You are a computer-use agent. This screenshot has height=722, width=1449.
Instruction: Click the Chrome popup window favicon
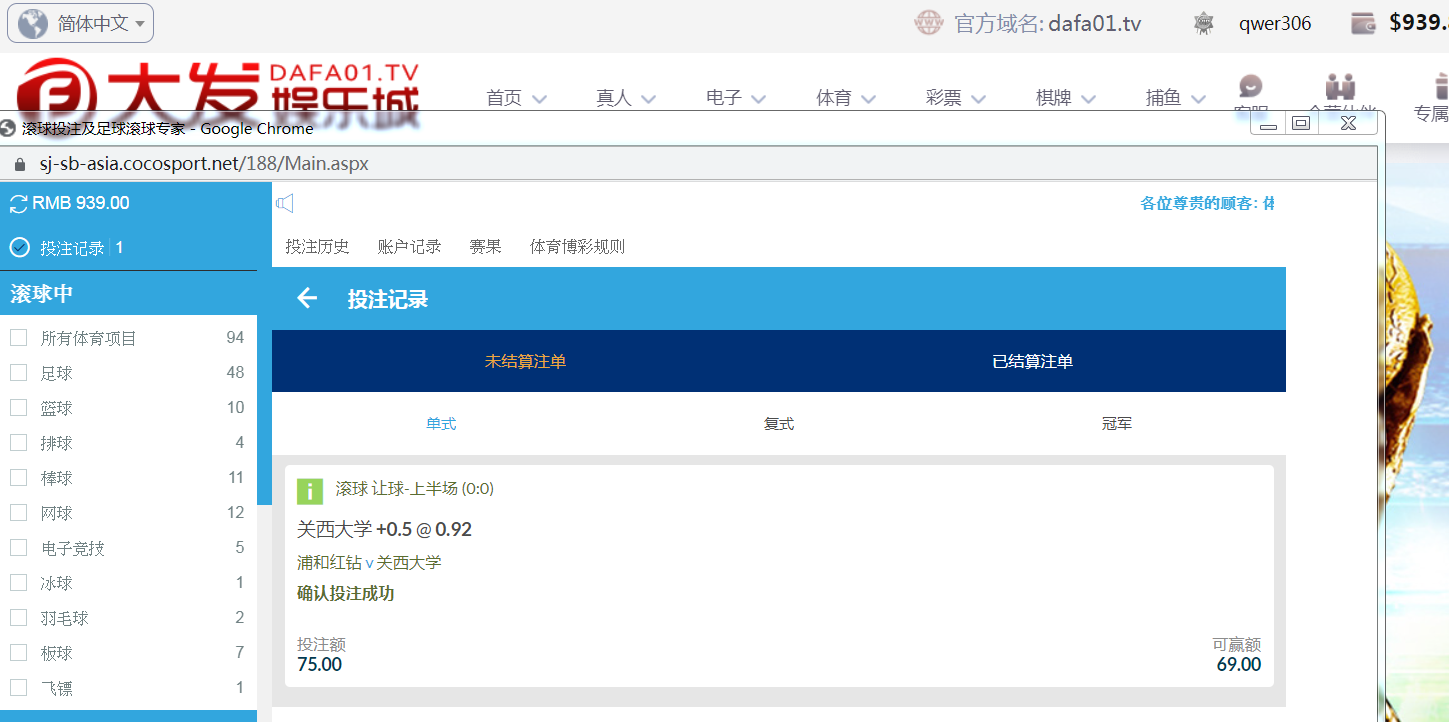8,128
